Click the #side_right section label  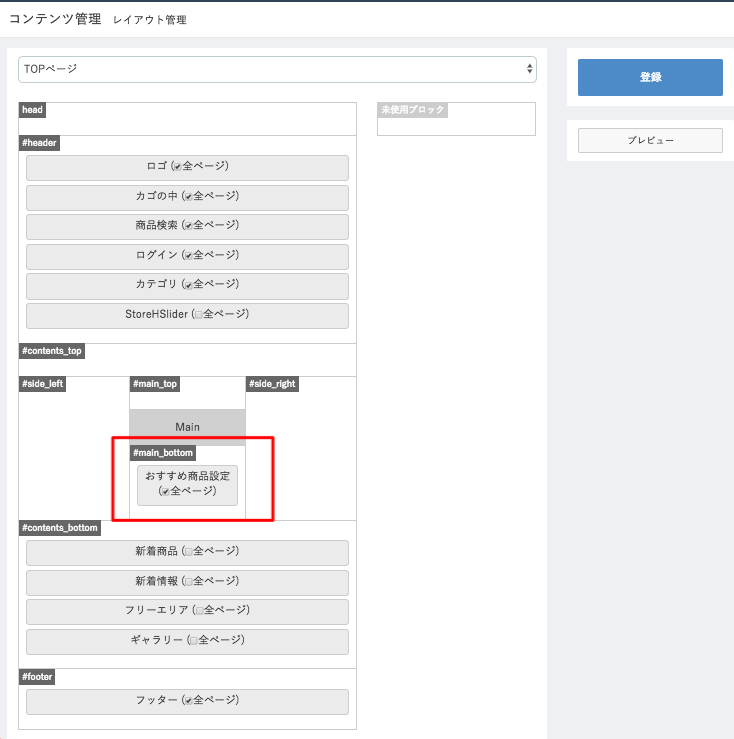(272, 384)
